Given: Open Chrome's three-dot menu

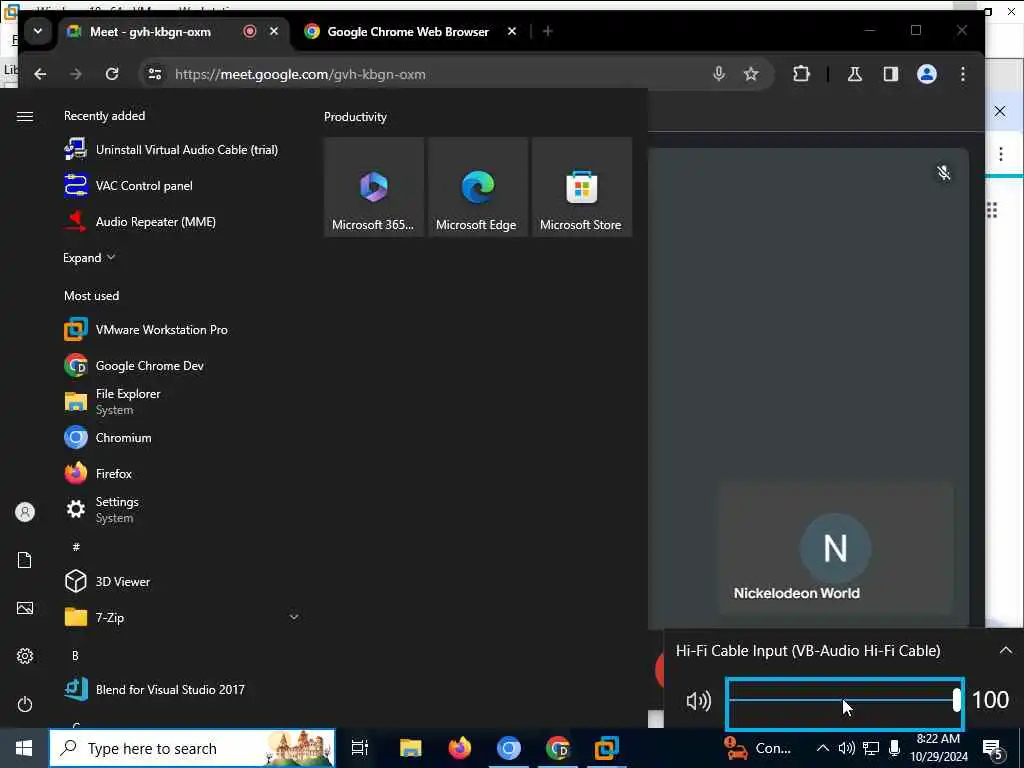Looking at the screenshot, I should pyautogui.click(x=963, y=74).
